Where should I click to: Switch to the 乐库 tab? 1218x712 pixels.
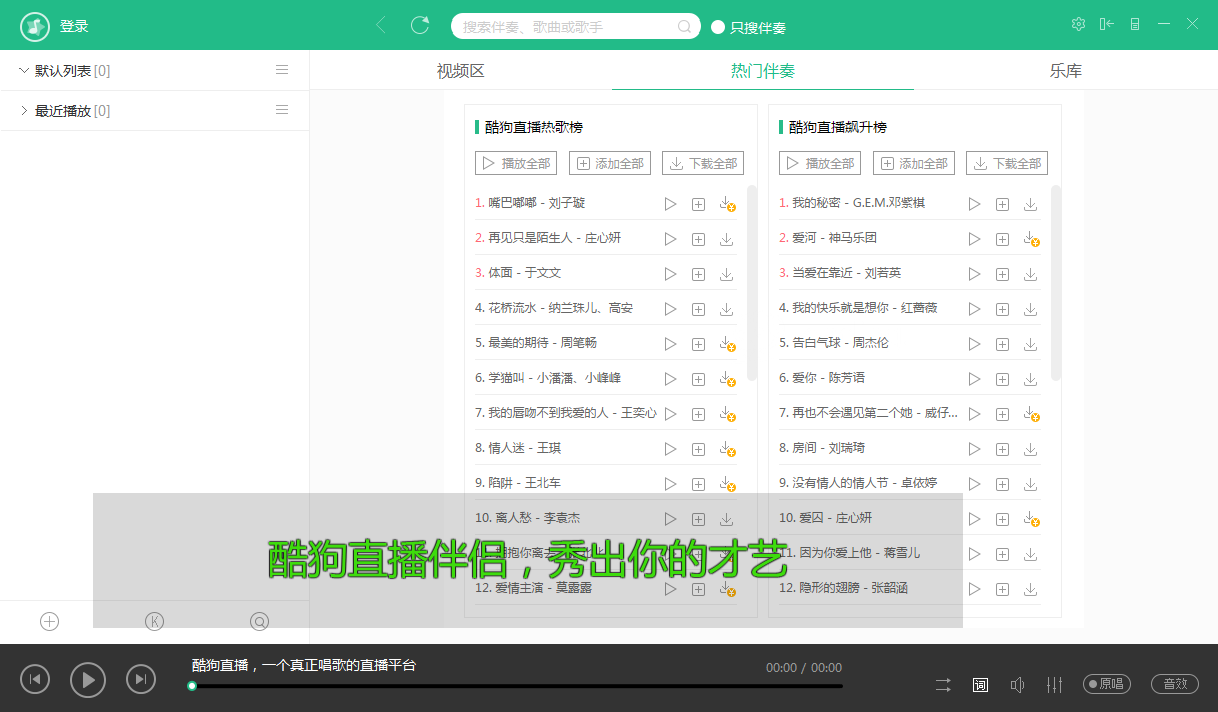click(x=1065, y=71)
